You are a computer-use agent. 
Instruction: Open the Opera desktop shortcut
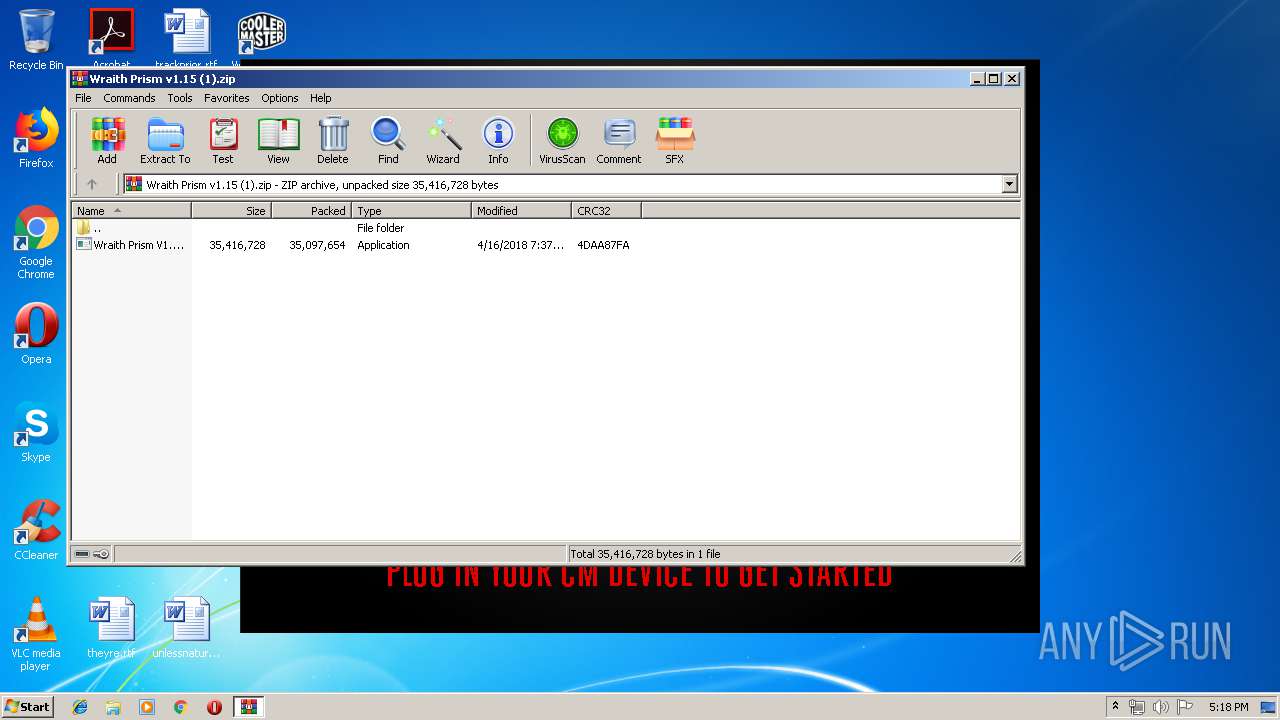click(x=36, y=334)
